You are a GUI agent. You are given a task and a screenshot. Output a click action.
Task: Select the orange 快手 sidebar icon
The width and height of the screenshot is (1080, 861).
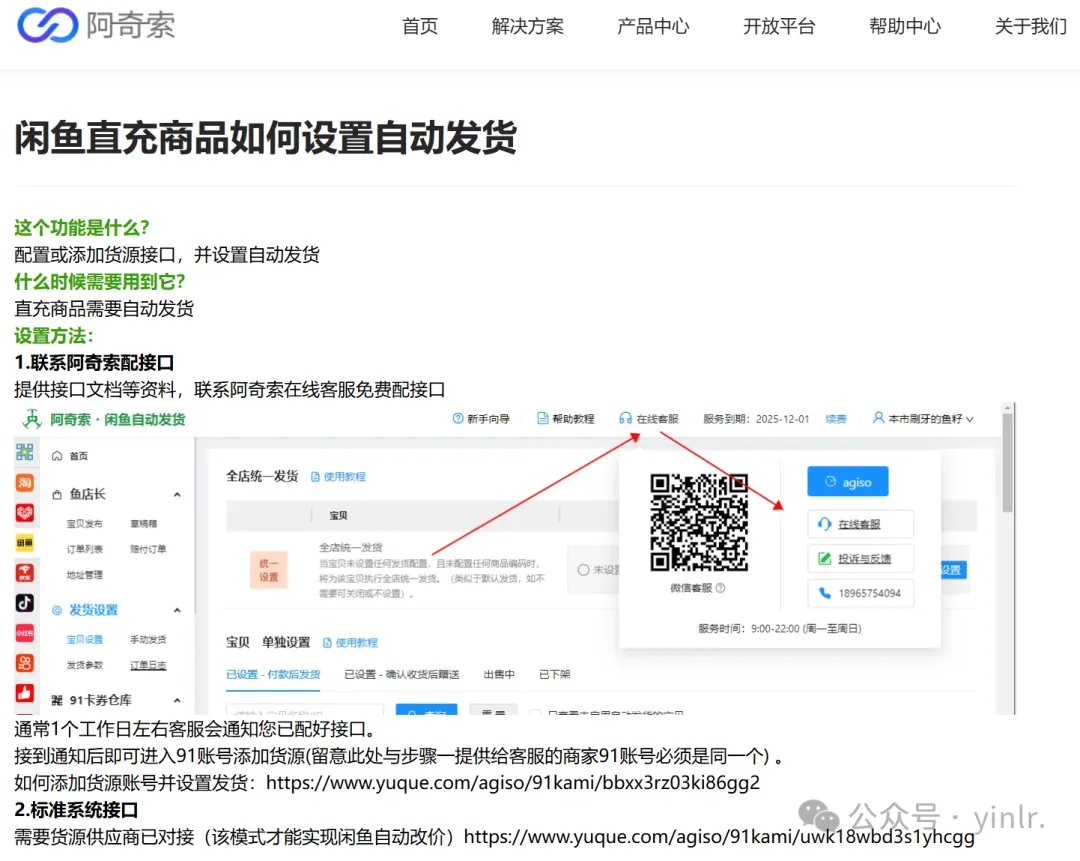coord(25,663)
